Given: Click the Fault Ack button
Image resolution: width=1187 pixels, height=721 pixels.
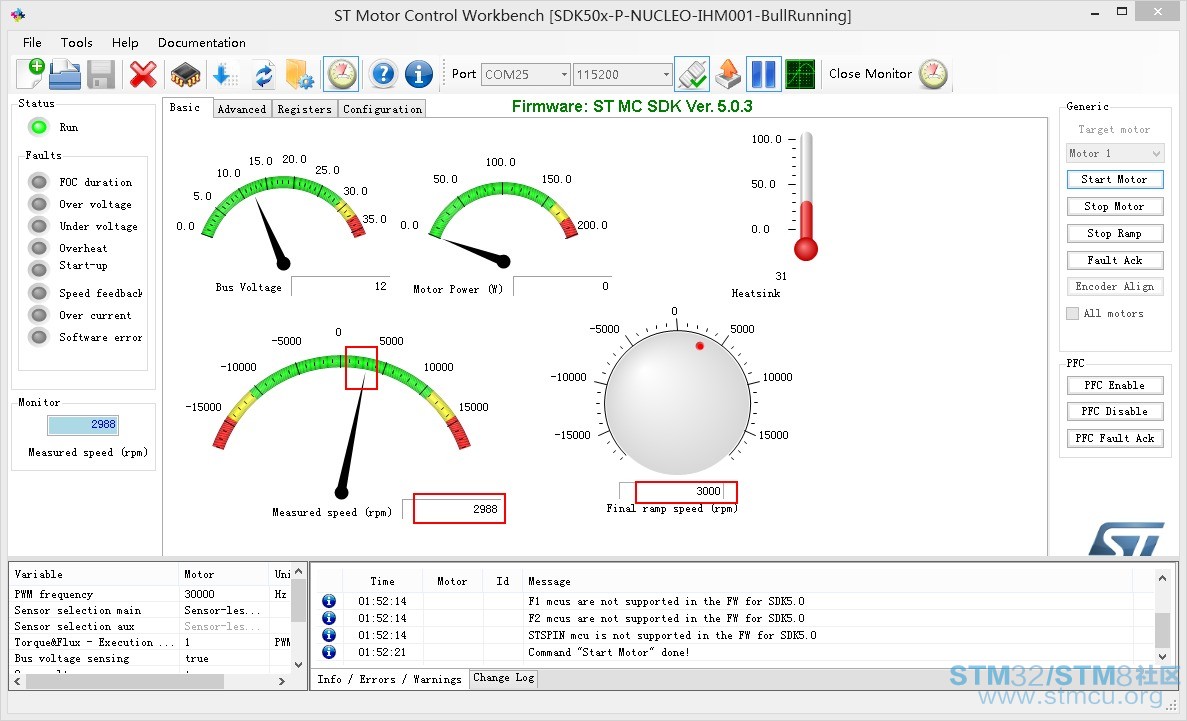Looking at the screenshot, I should pos(1114,260).
